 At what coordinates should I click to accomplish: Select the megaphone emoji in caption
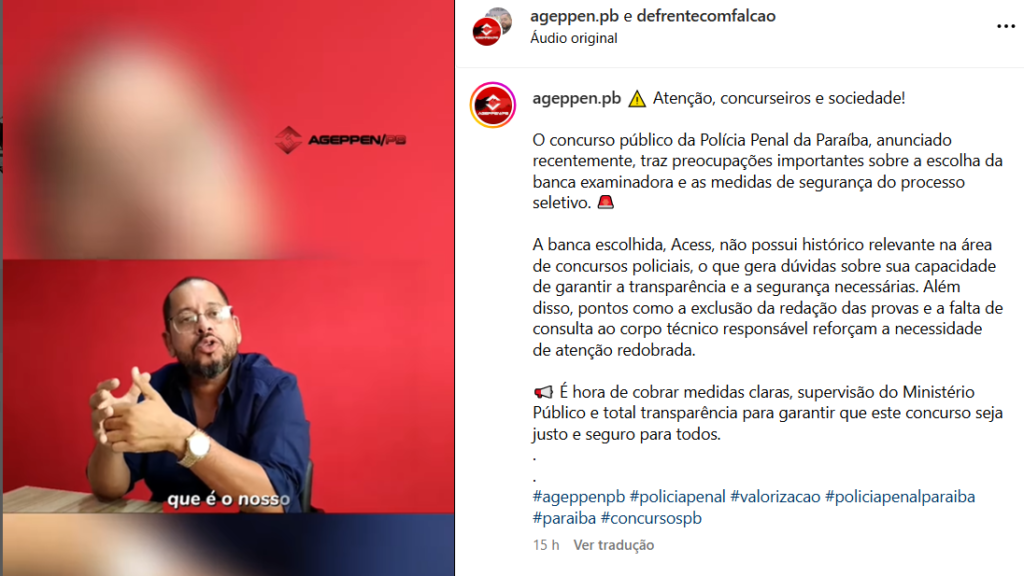pos(543,392)
